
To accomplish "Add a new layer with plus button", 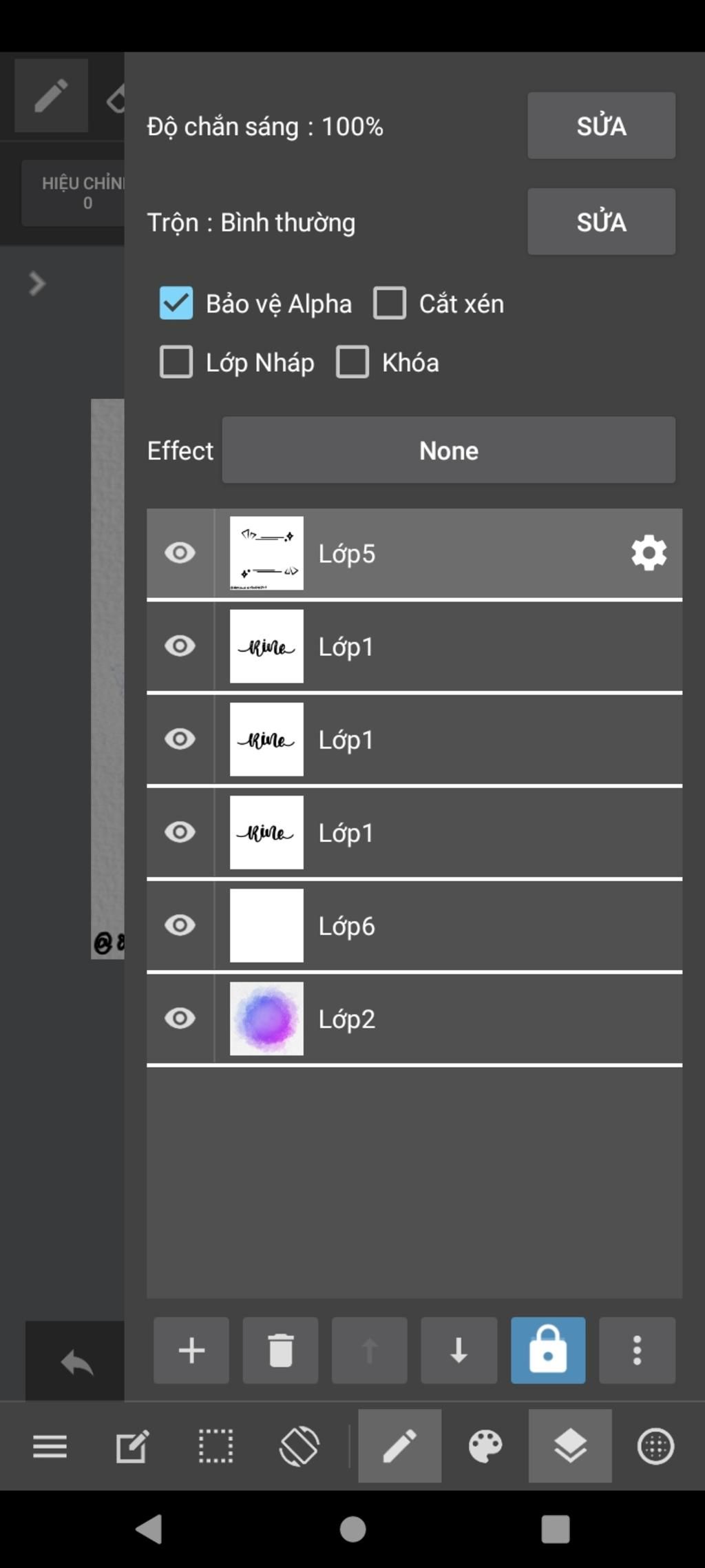I will pos(191,1350).
